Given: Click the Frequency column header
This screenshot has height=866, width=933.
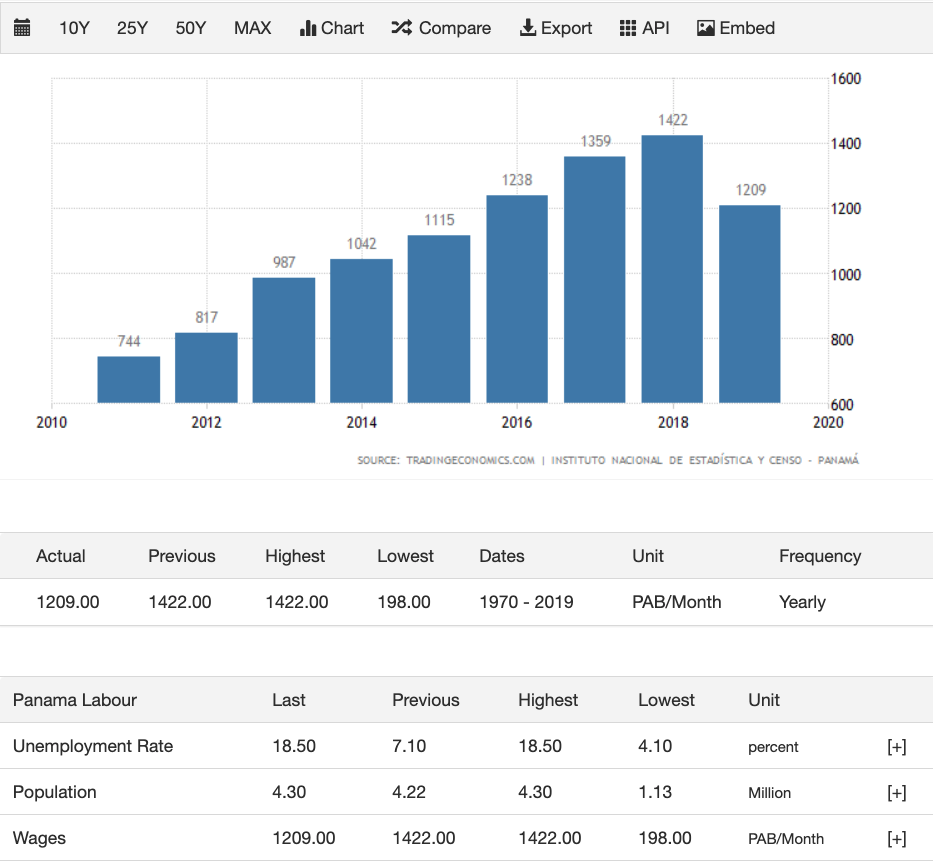Looking at the screenshot, I should 820,556.
